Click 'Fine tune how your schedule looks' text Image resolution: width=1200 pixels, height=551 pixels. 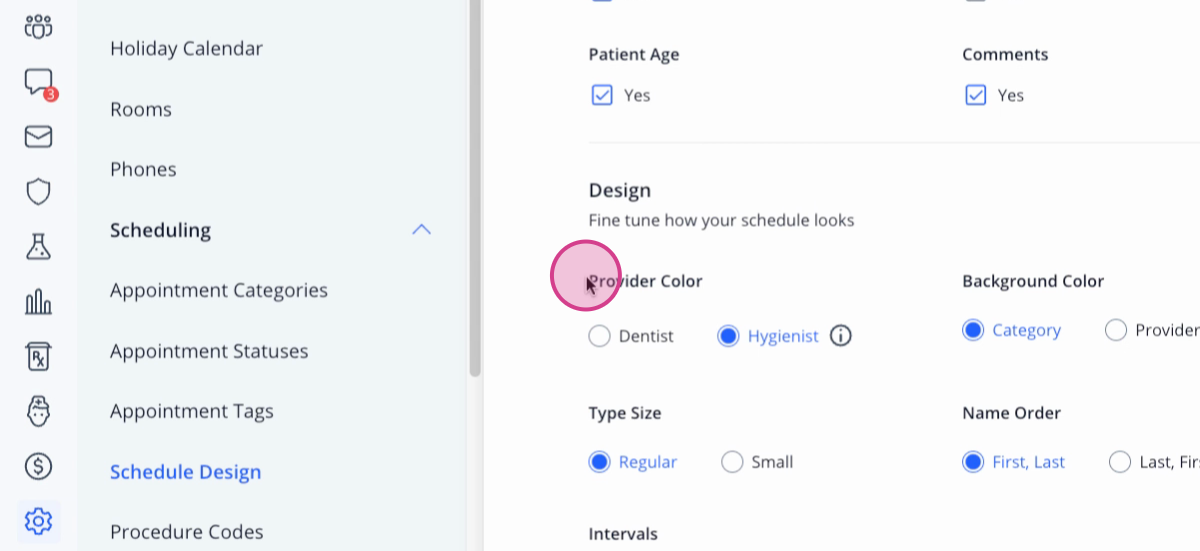pos(721,220)
